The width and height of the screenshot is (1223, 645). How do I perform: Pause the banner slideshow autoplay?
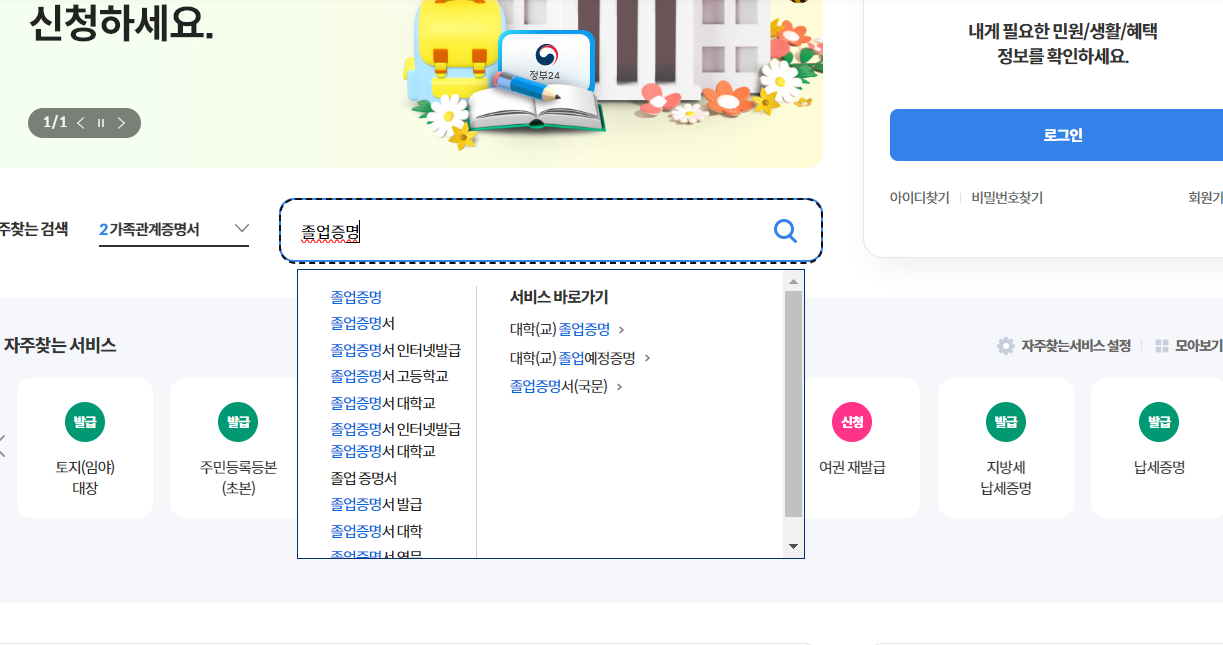[x=99, y=123]
